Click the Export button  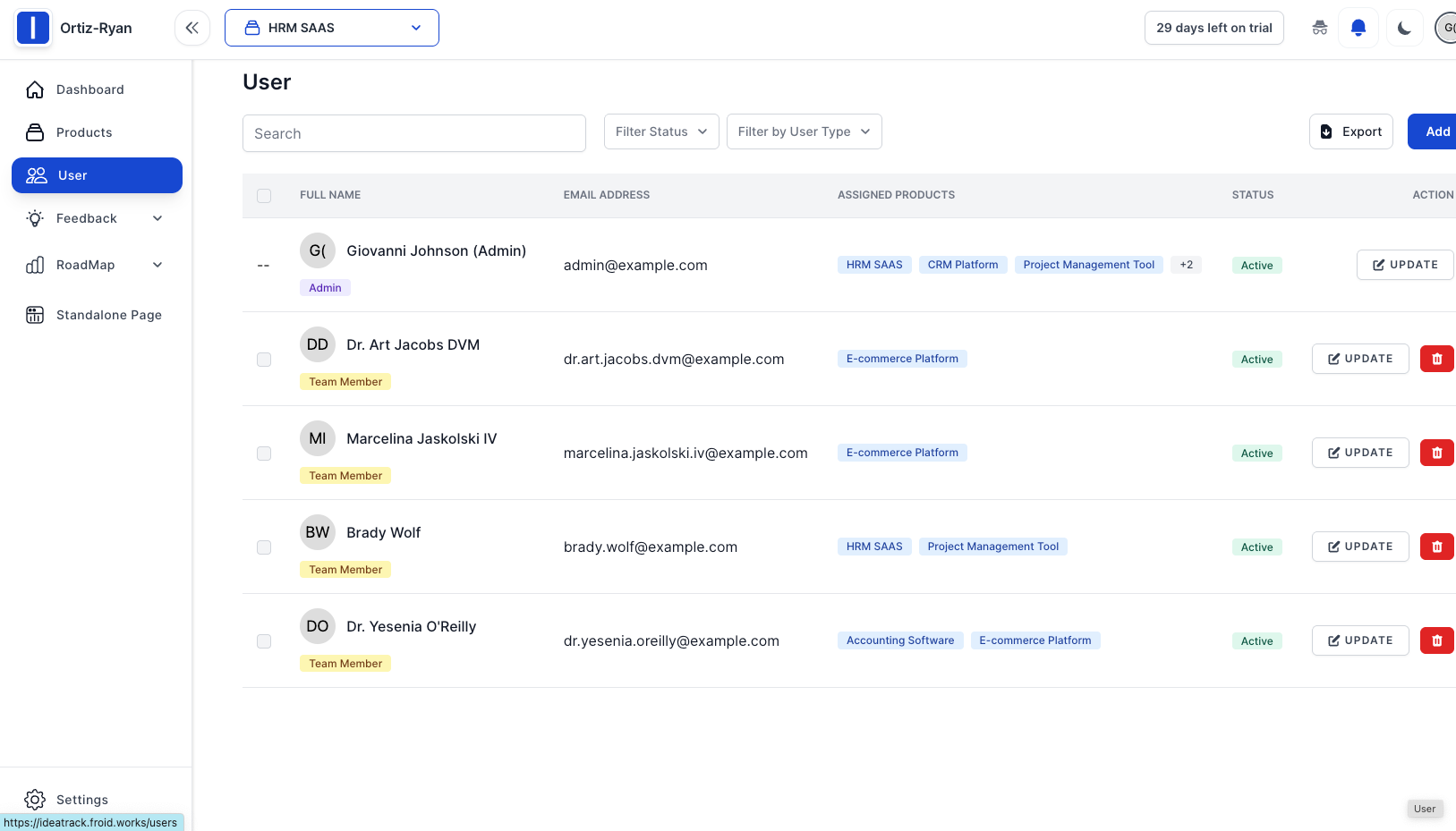coord(1350,131)
